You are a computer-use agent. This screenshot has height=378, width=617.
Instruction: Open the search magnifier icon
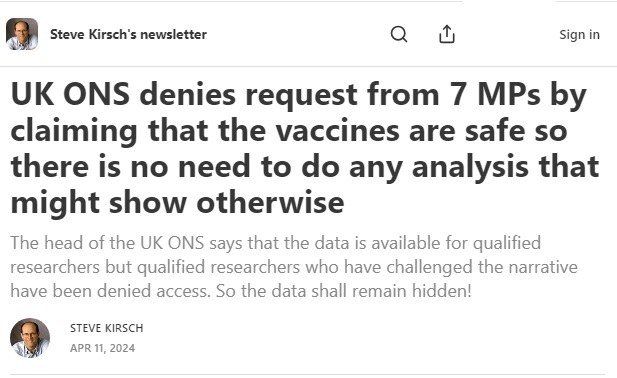click(x=399, y=34)
